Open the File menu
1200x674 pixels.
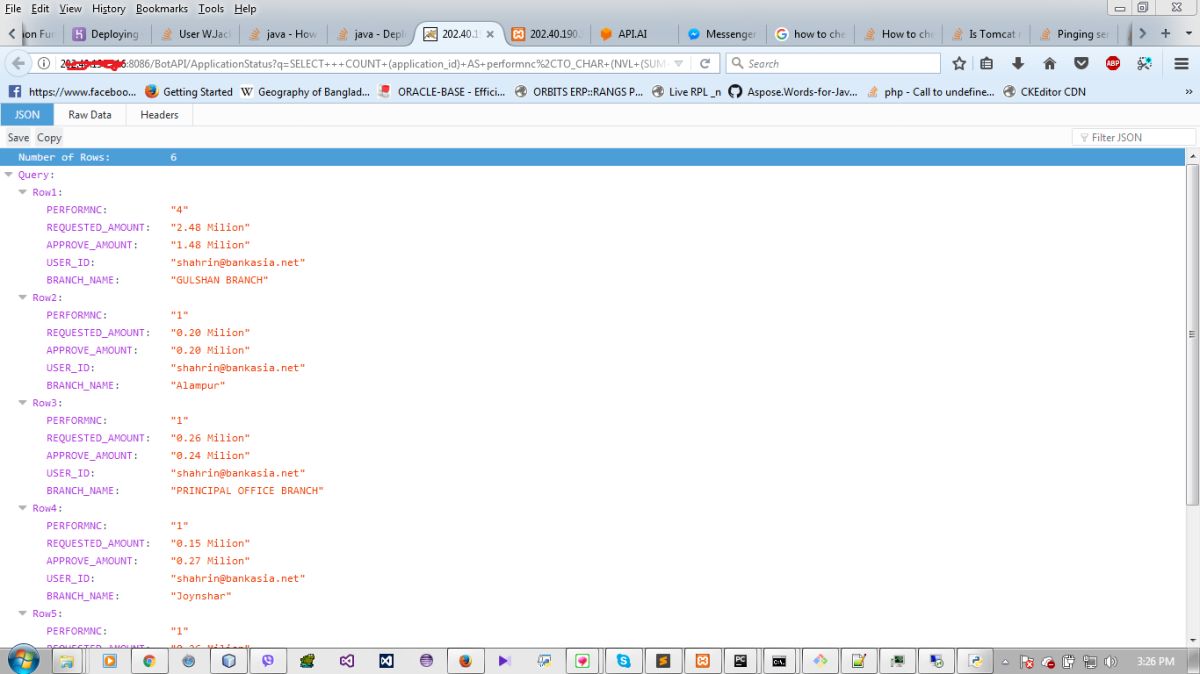pyautogui.click(x=13, y=8)
